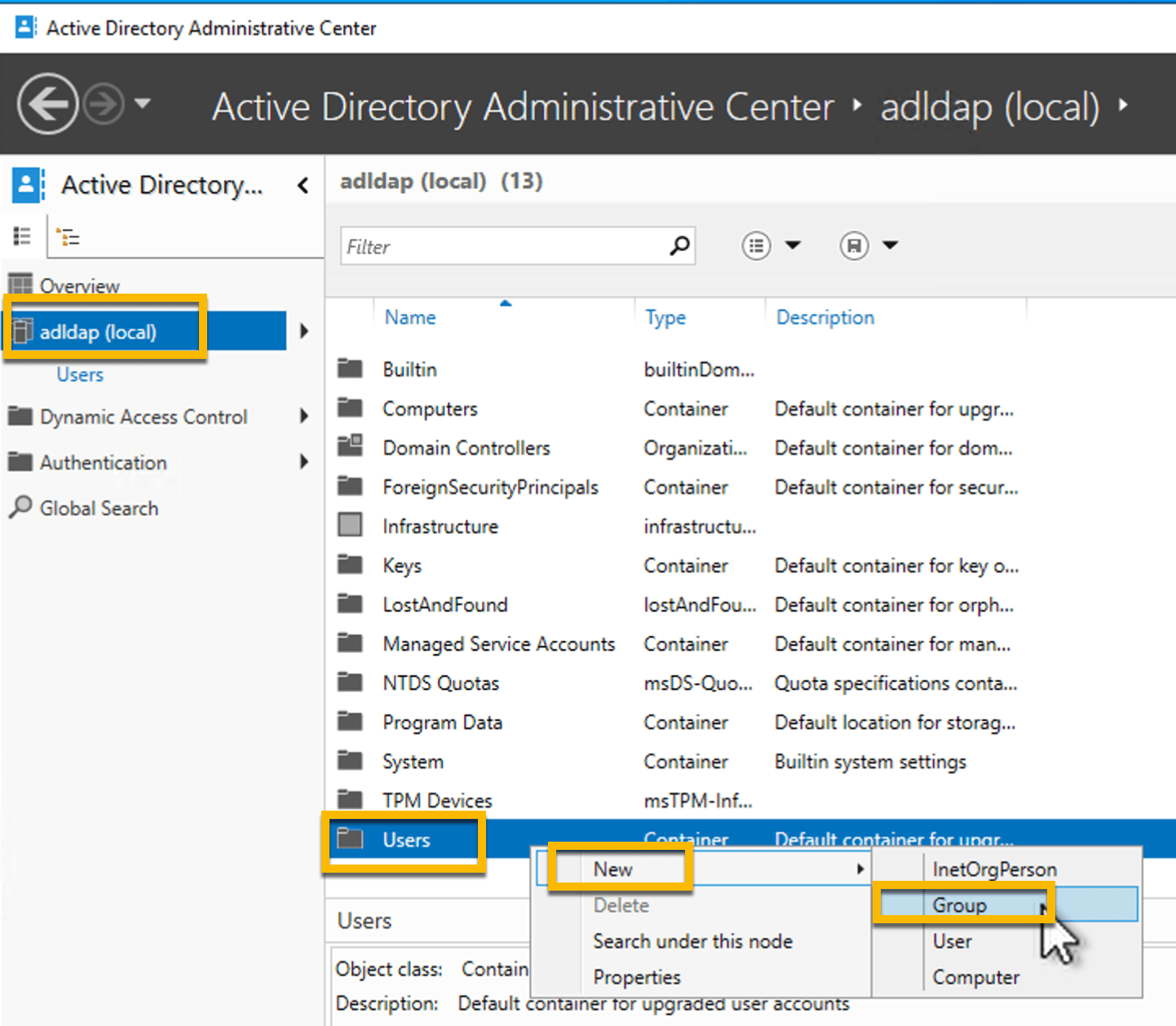
Task: Sort list by Description column
Action: (825, 317)
